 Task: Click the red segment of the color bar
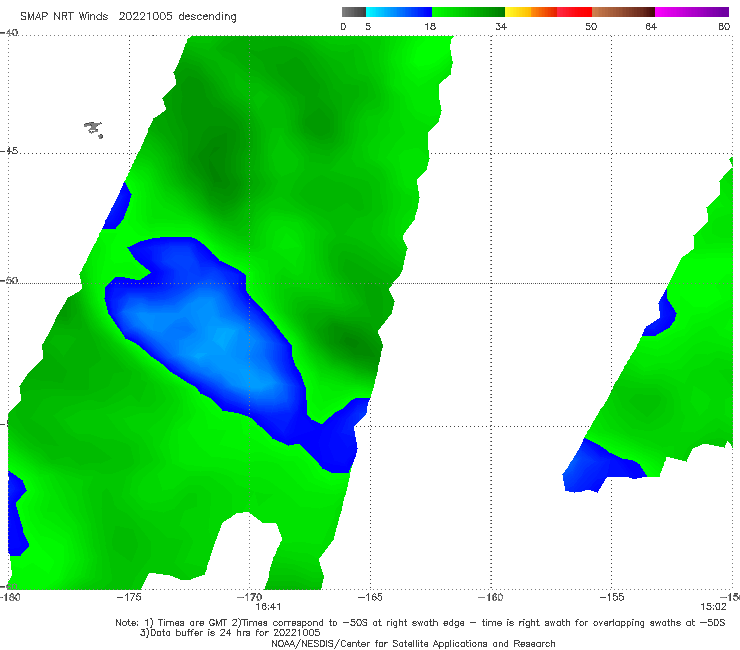pos(574,12)
